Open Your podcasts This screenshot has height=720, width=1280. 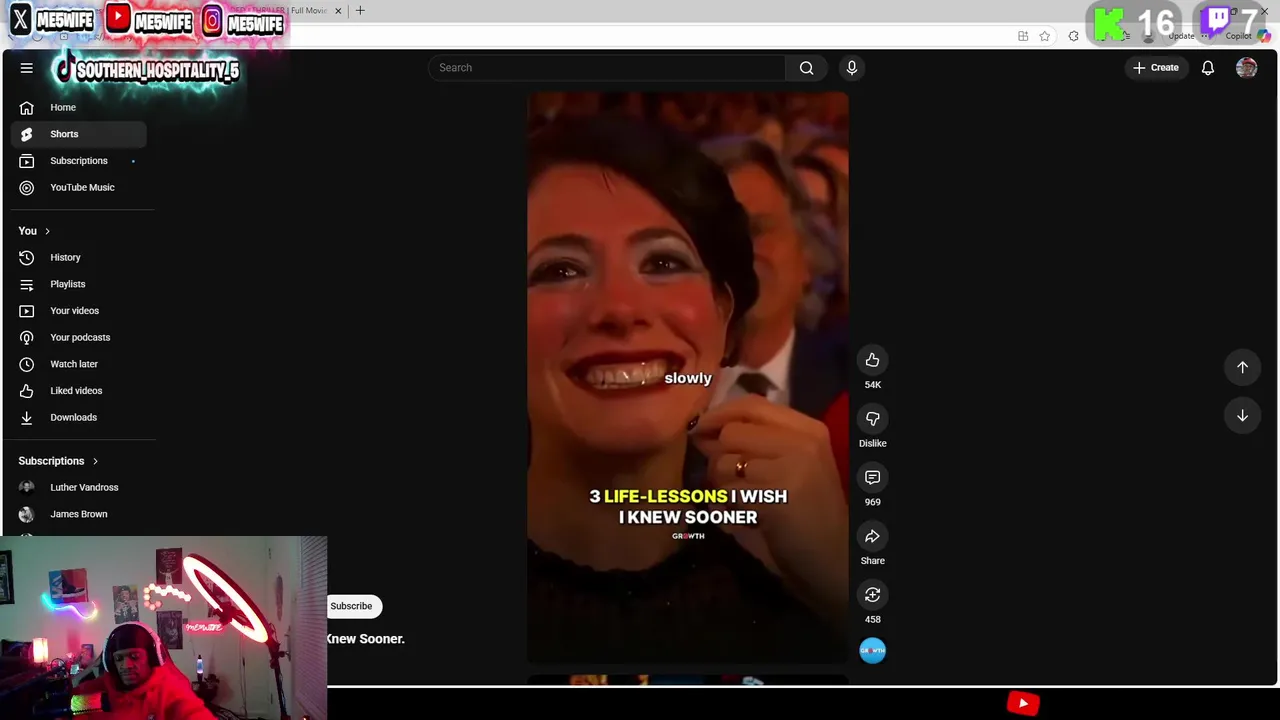point(79,337)
